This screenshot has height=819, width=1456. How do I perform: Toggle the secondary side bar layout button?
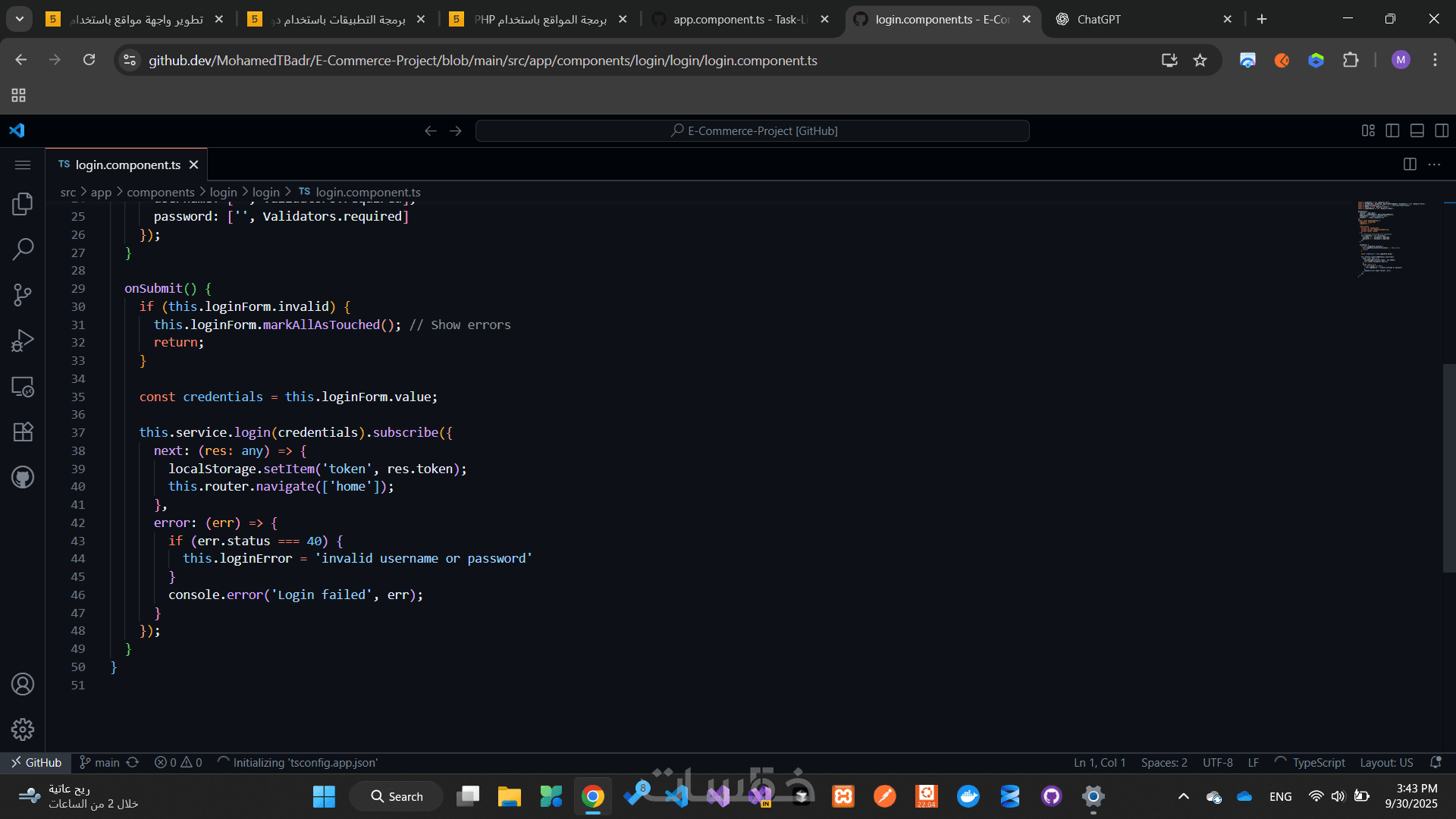click(x=1442, y=130)
